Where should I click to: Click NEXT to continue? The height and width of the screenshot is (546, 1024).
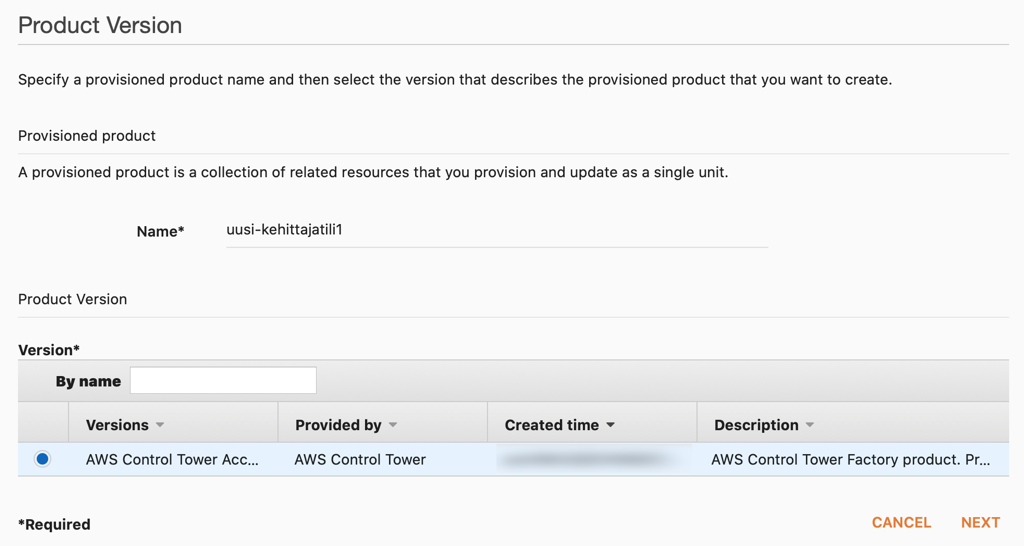pos(980,522)
